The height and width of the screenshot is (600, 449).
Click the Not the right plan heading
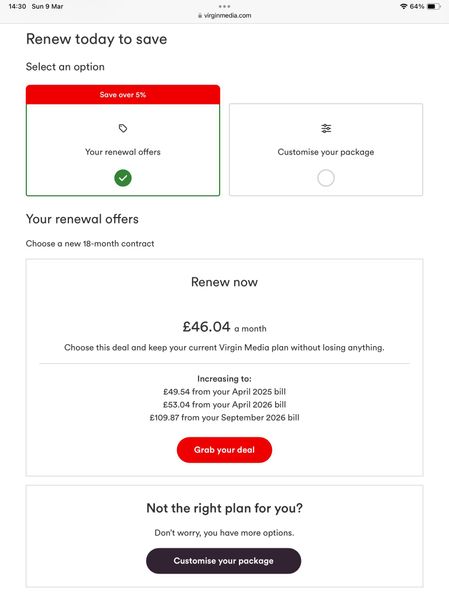[x=224, y=508]
